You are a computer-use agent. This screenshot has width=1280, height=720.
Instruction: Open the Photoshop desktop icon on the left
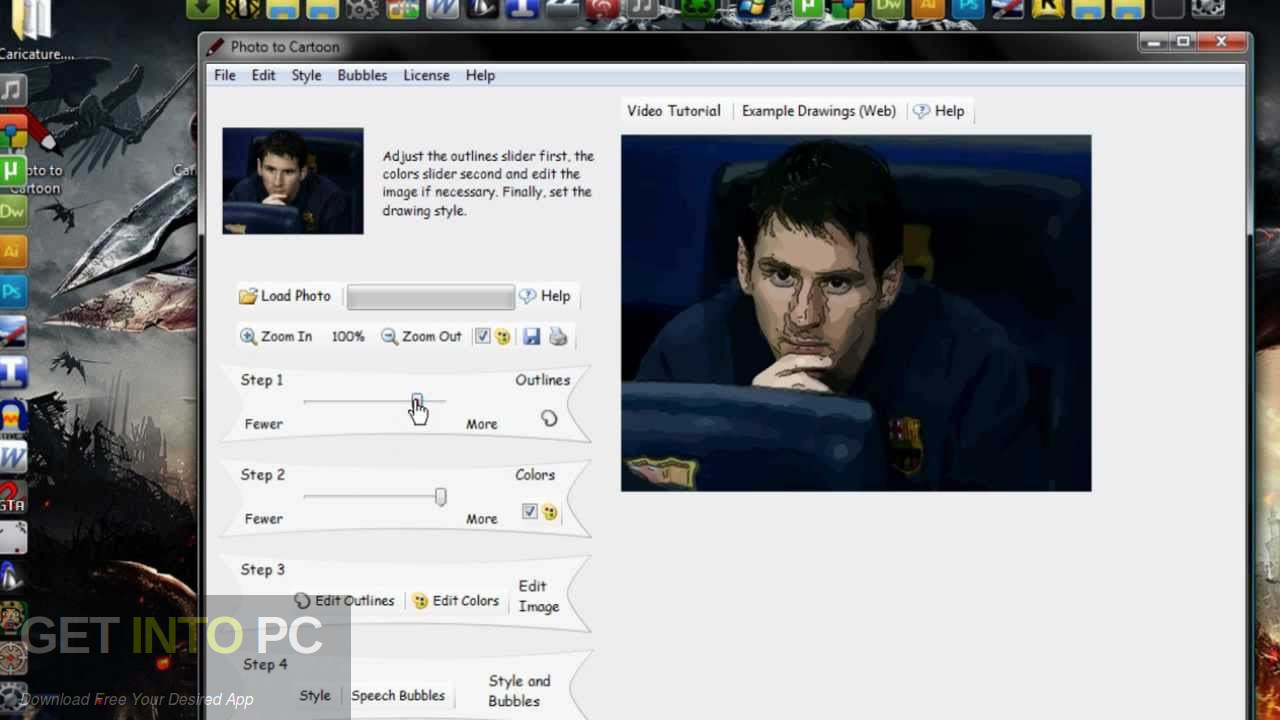click(x=12, y=292)
